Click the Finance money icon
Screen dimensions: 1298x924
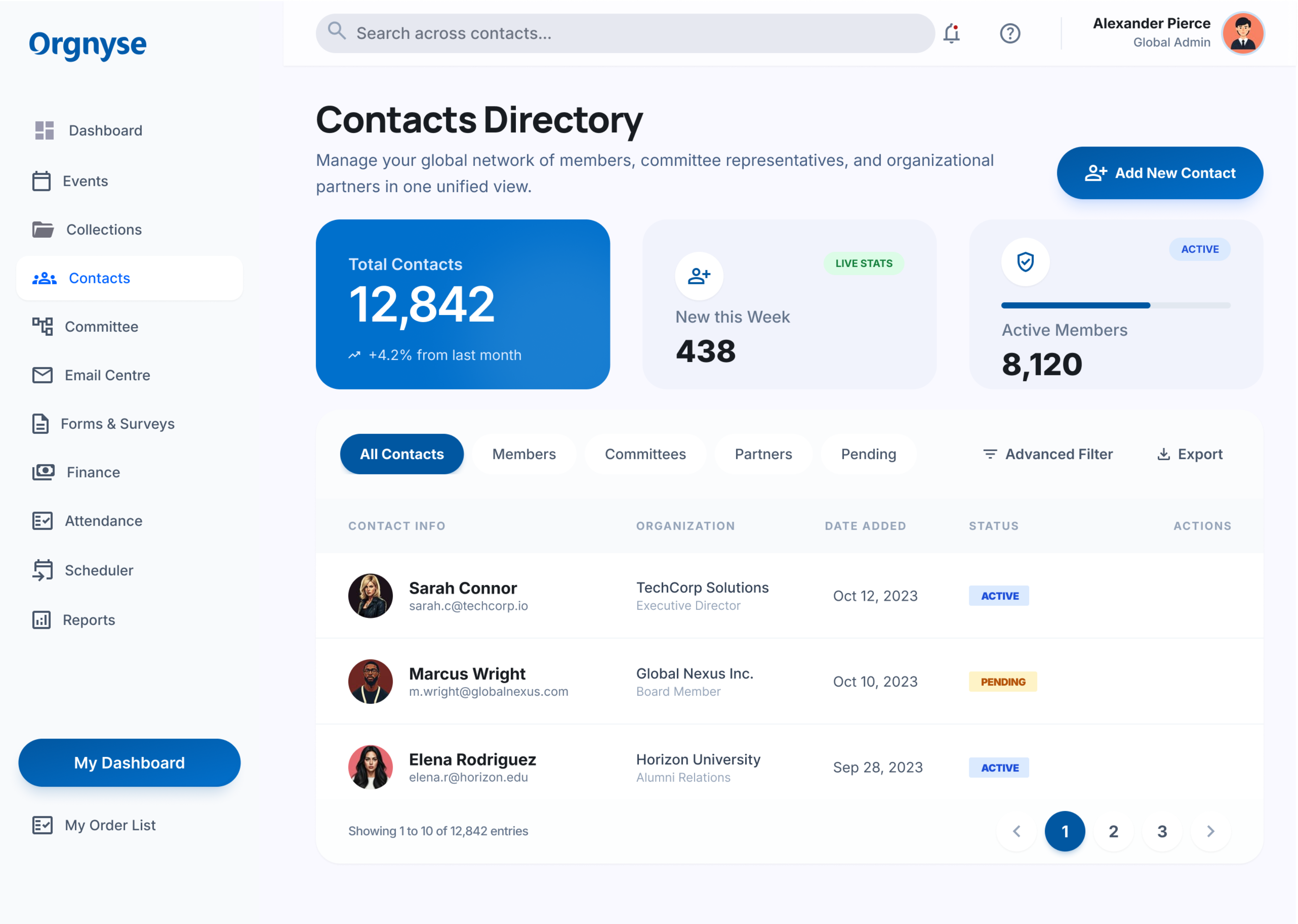pos(43,472)
